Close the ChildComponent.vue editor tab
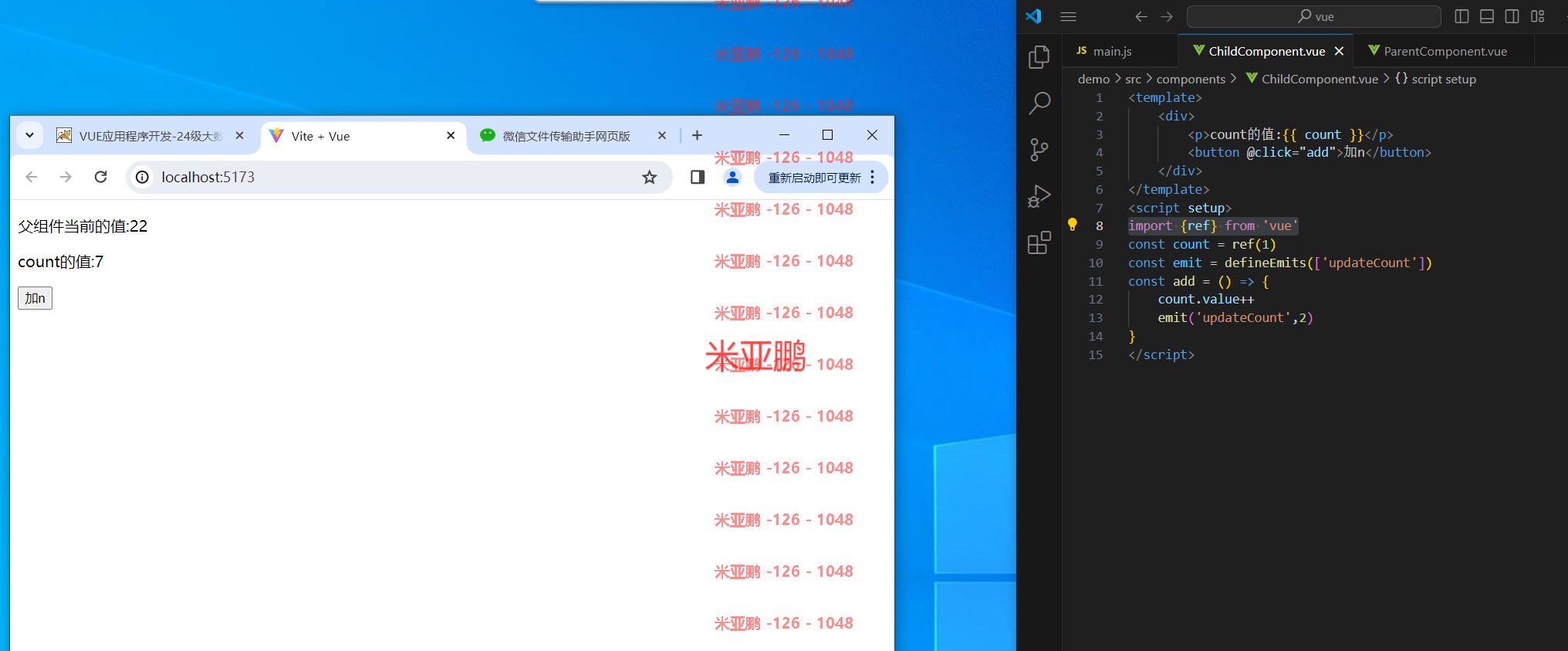The width and height of the screenshot is (1568, 651). click(1339, 51)
